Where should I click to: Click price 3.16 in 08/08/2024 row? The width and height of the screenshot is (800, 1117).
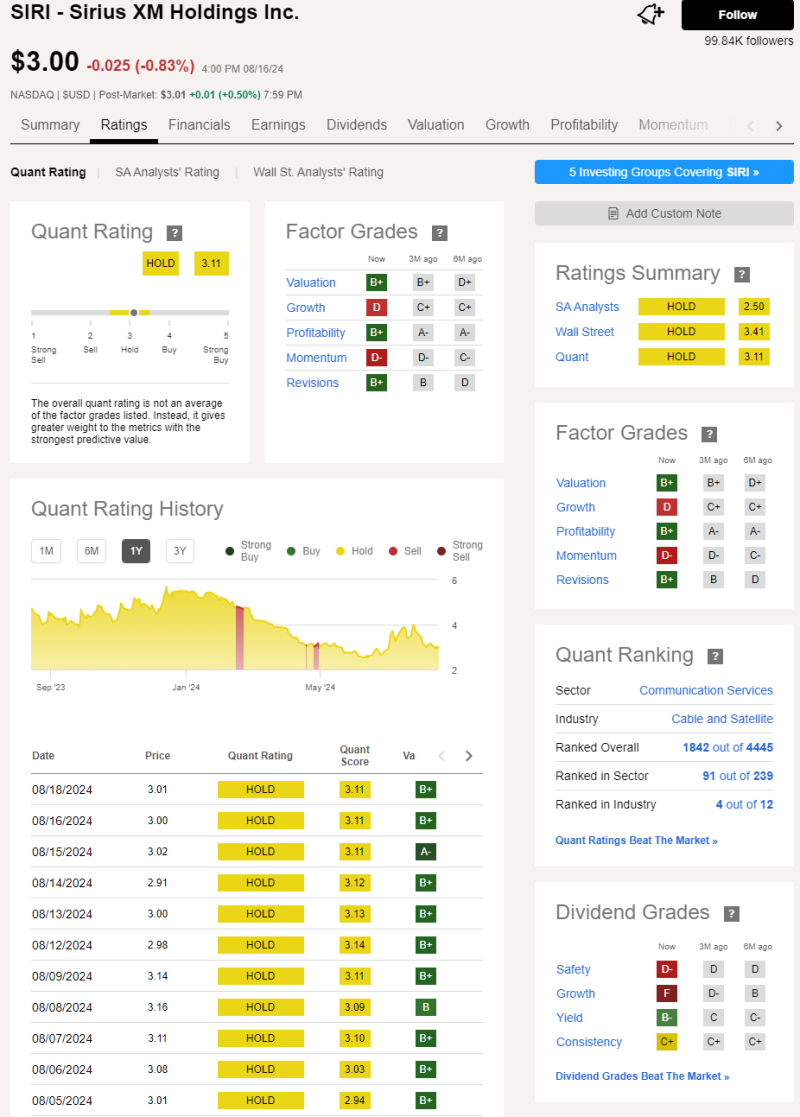point(157,1007)
